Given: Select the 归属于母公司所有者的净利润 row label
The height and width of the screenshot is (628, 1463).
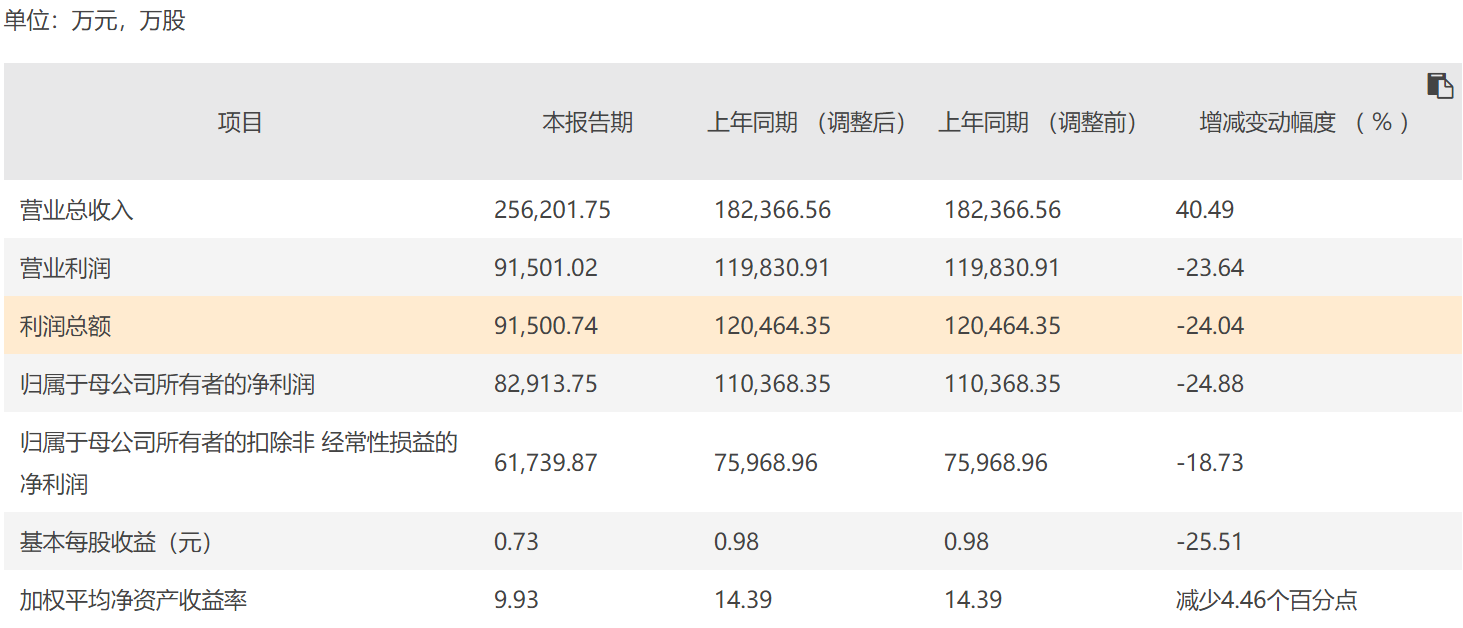Looking at the screenshot, I should 167,384.
